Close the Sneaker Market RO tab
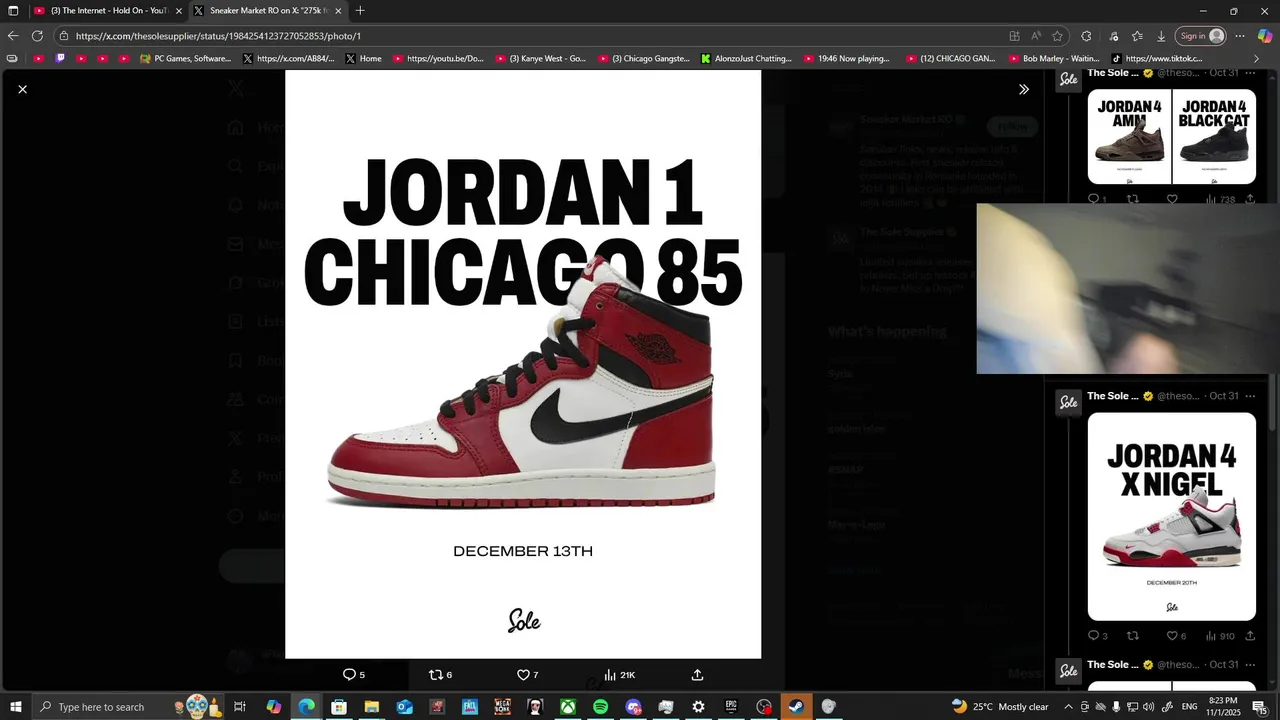This screenshot has height=720, width=1280. click(x=338, y=10)
